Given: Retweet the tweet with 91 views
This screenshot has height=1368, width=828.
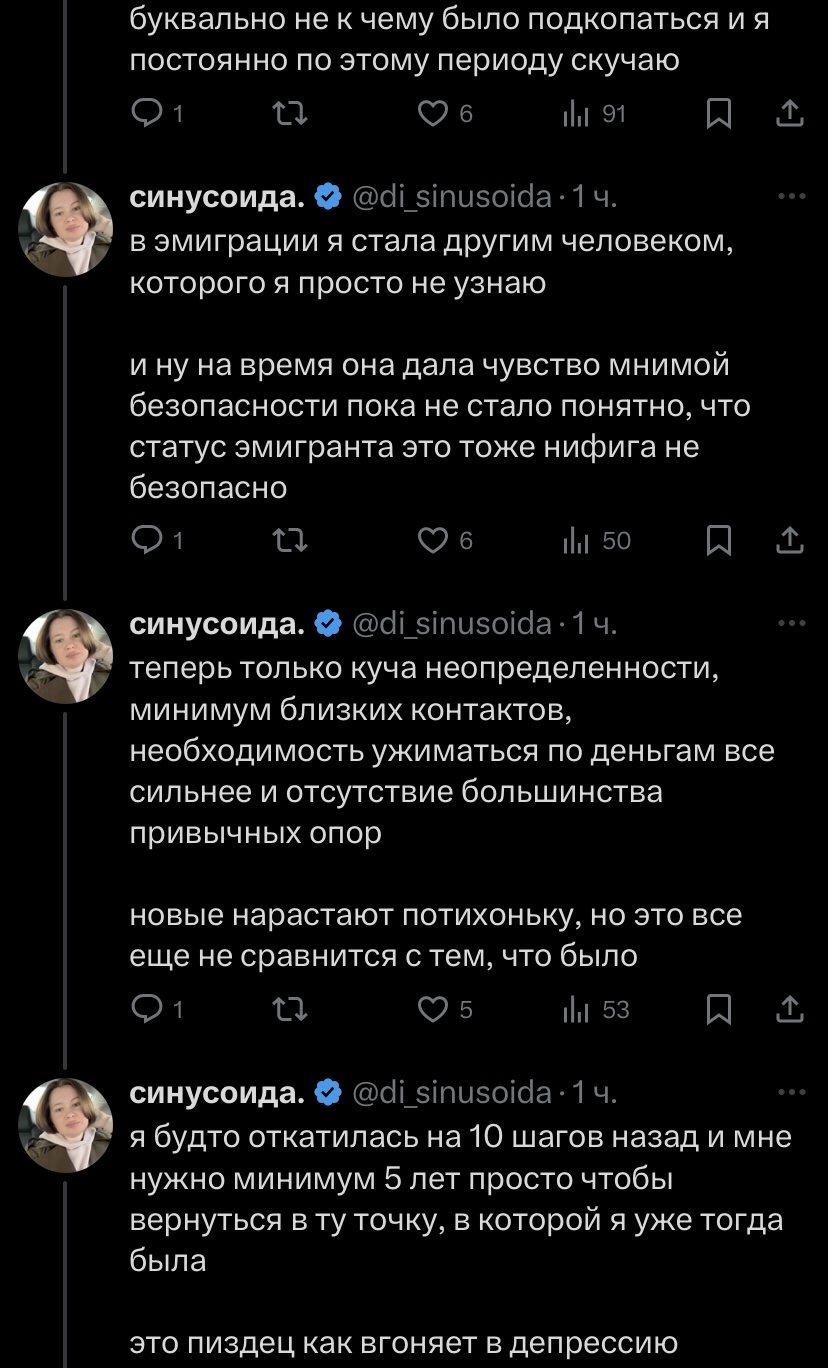Looking at the screenshot, I should point(290,114).
